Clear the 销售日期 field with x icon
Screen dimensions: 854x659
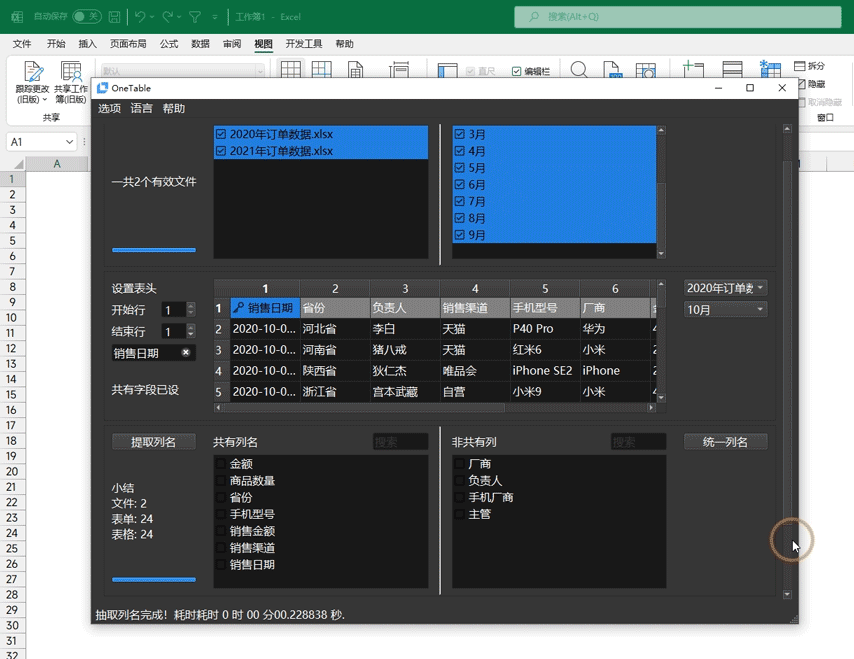click(186, 352)
